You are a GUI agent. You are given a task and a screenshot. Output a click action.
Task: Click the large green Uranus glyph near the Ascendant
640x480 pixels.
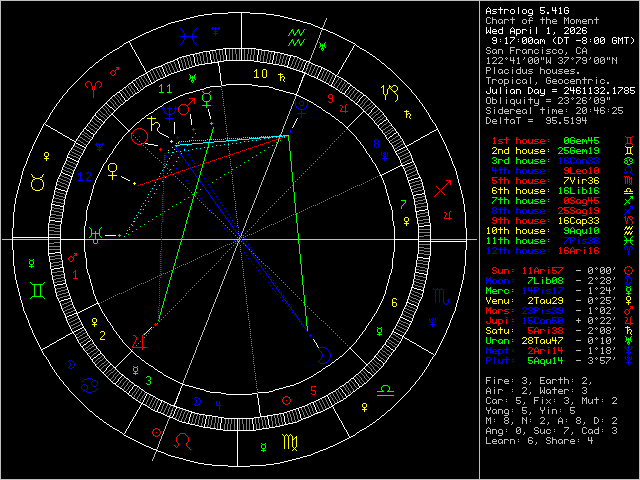(x=96, y=236)
